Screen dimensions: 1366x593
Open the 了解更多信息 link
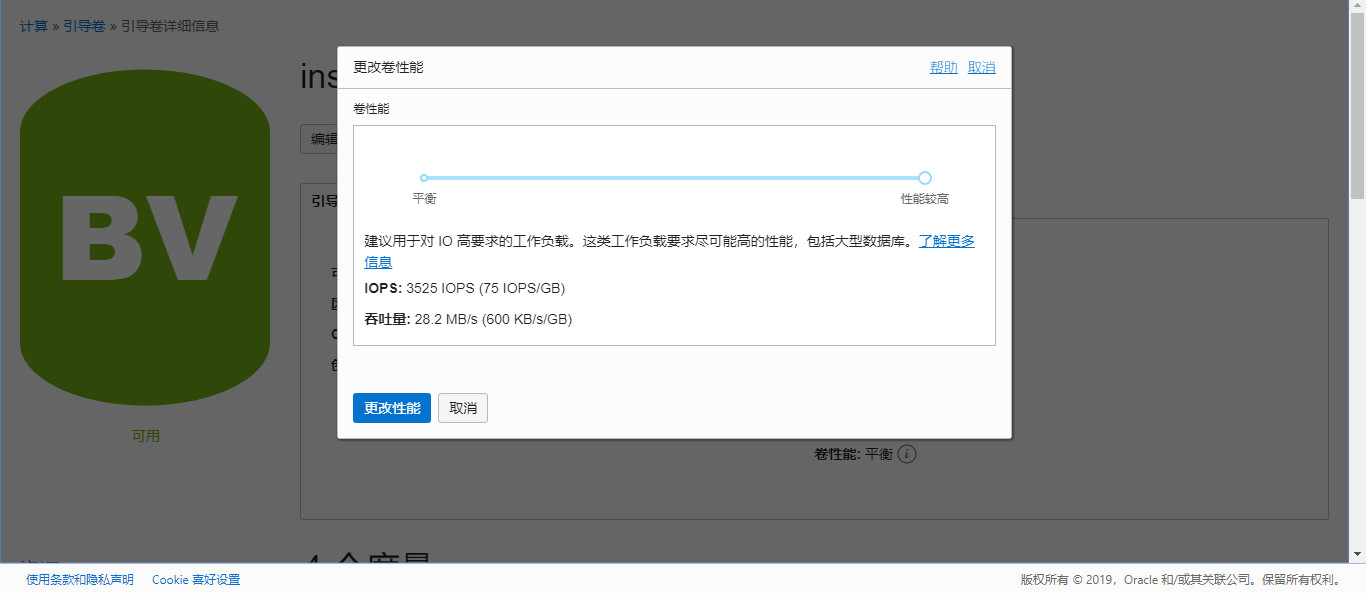(946, 242)
